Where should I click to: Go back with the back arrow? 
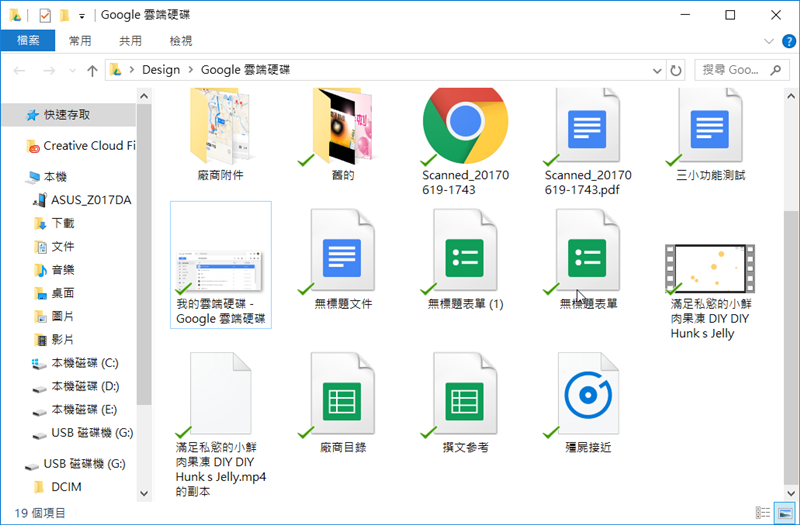[x=19, y=70]
